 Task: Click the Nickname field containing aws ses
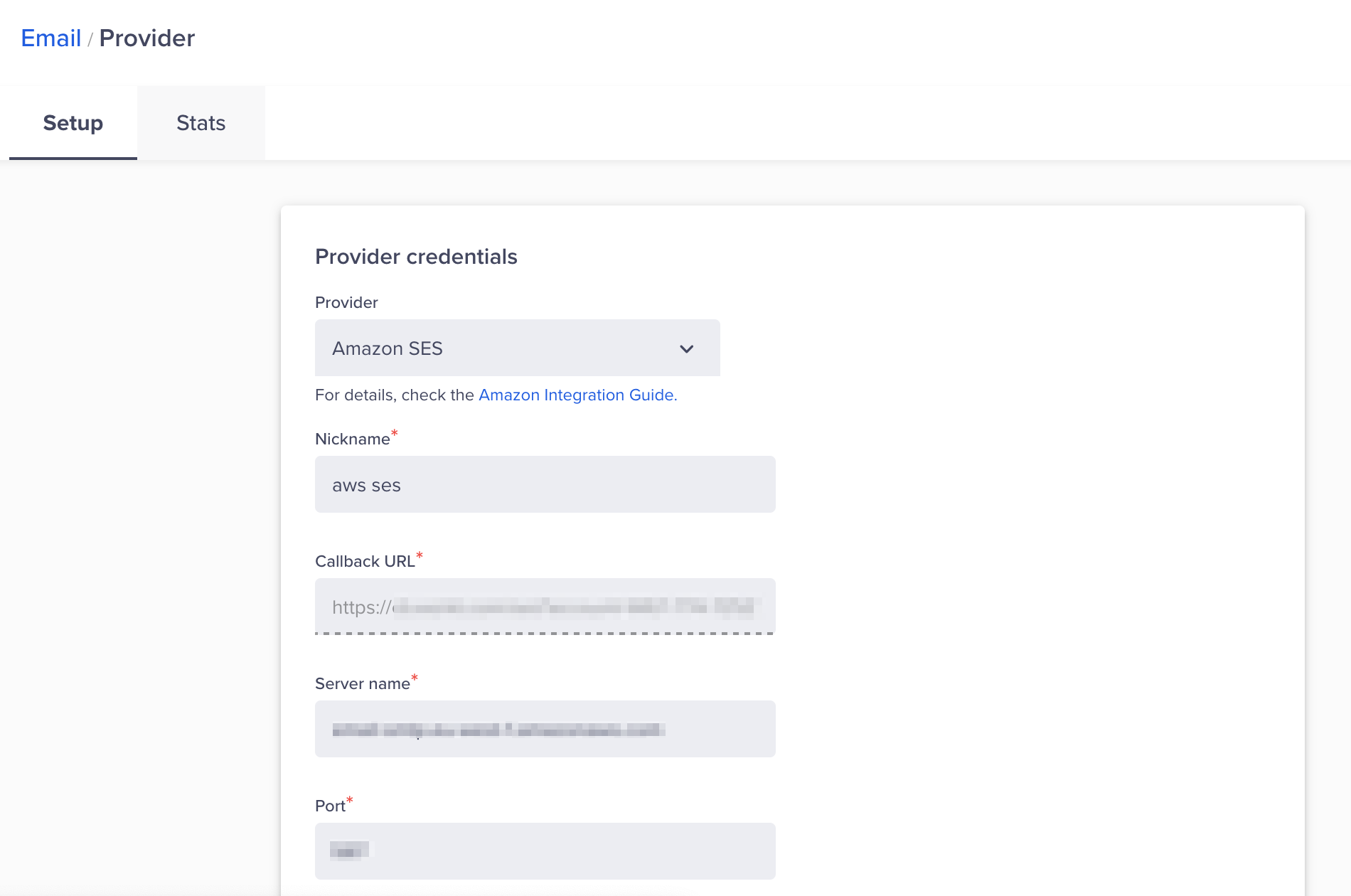tap(545, 484)
